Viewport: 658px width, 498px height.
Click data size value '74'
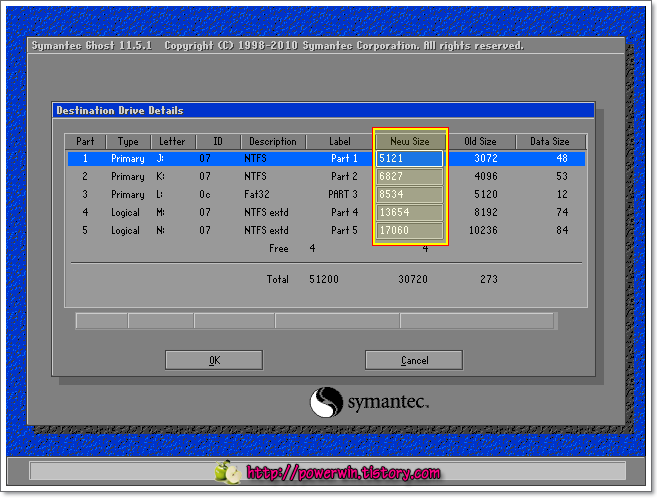(x=562, y=212)
